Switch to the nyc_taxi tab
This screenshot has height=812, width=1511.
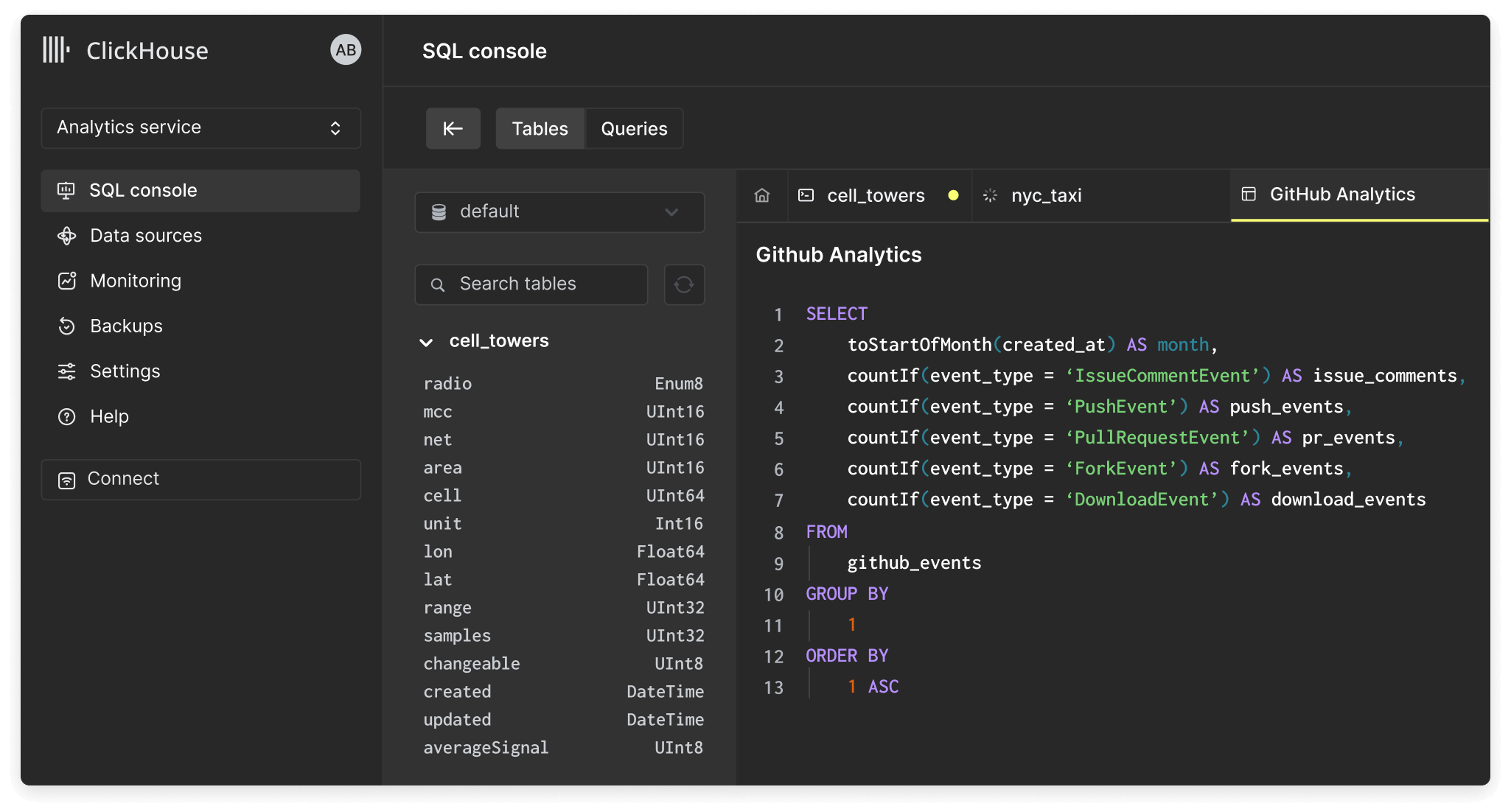click(1046, 195)
